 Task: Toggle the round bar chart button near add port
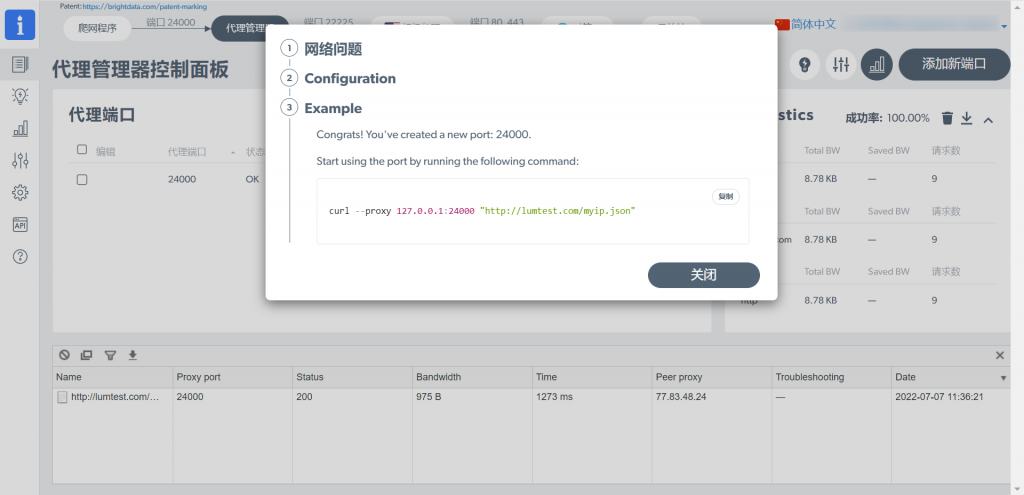(x=877, y=64)
